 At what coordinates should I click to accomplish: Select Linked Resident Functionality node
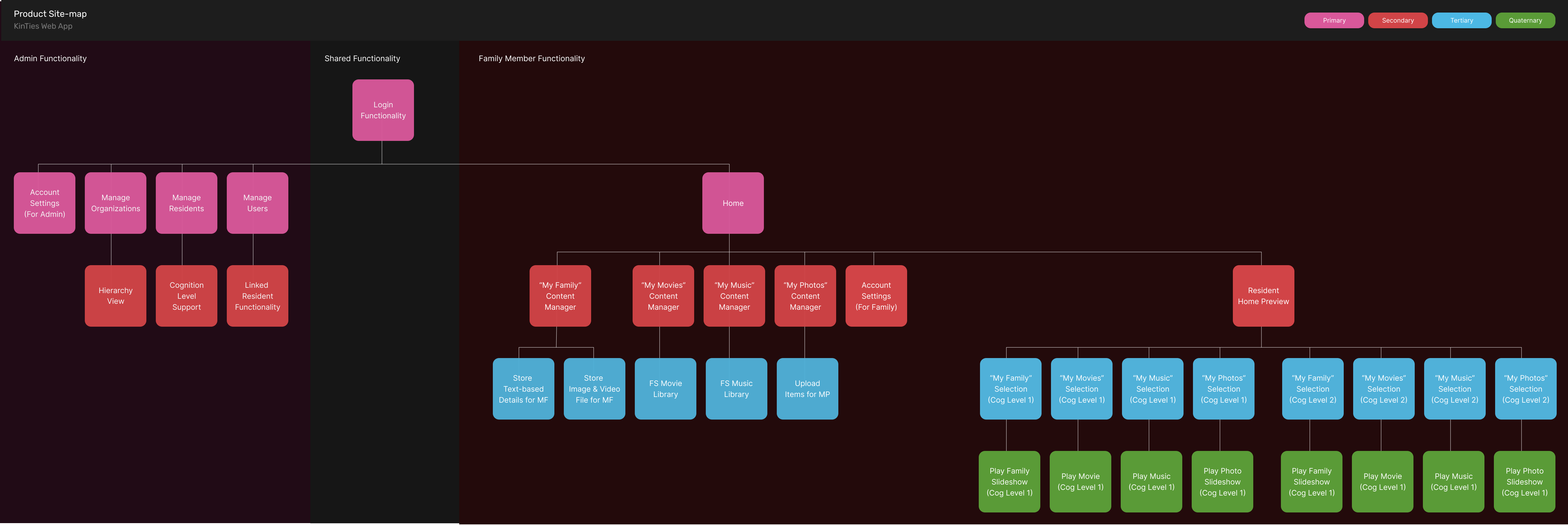258,296
